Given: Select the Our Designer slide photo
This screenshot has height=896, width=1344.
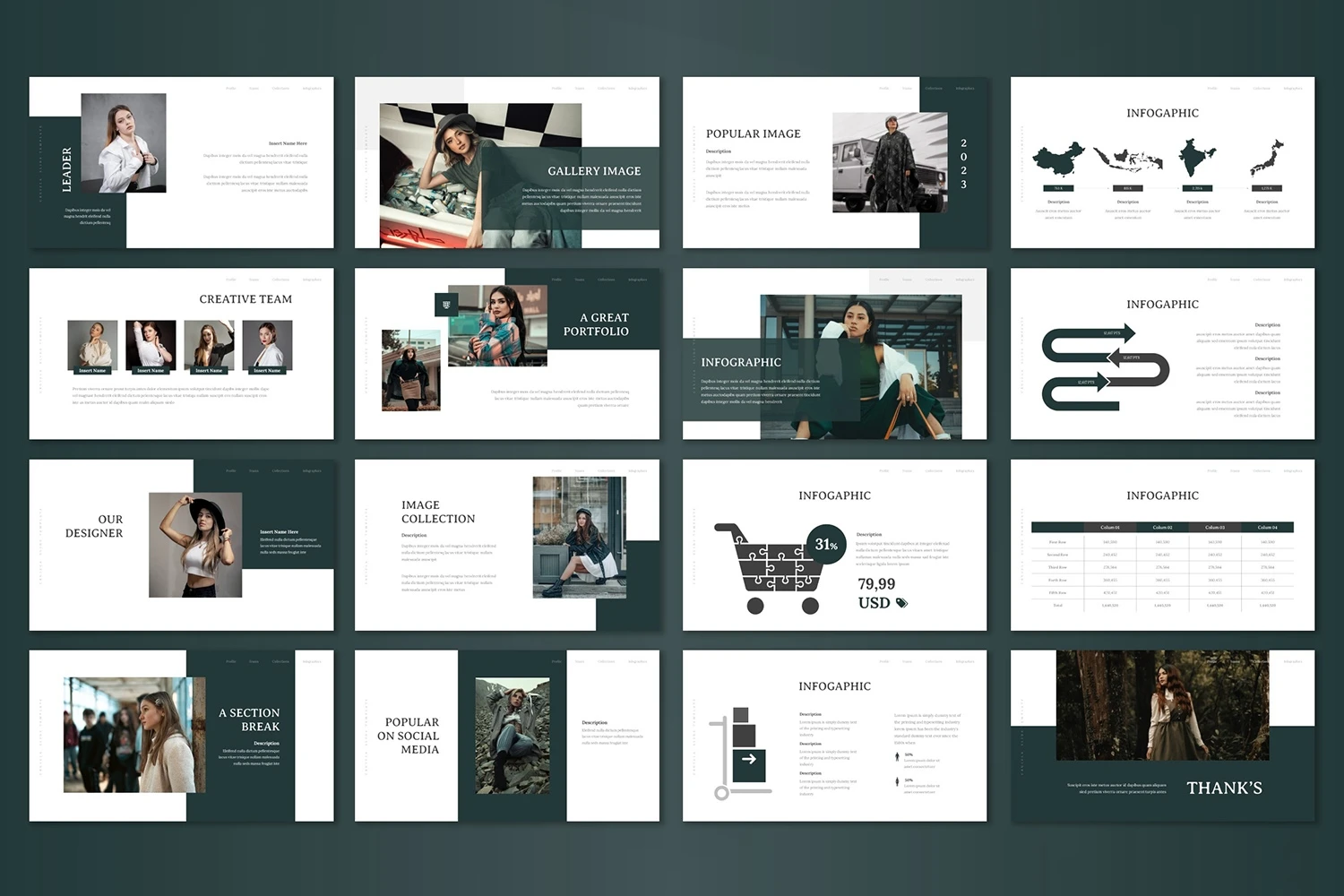Looking at the screenshot, I should (195, 544).
